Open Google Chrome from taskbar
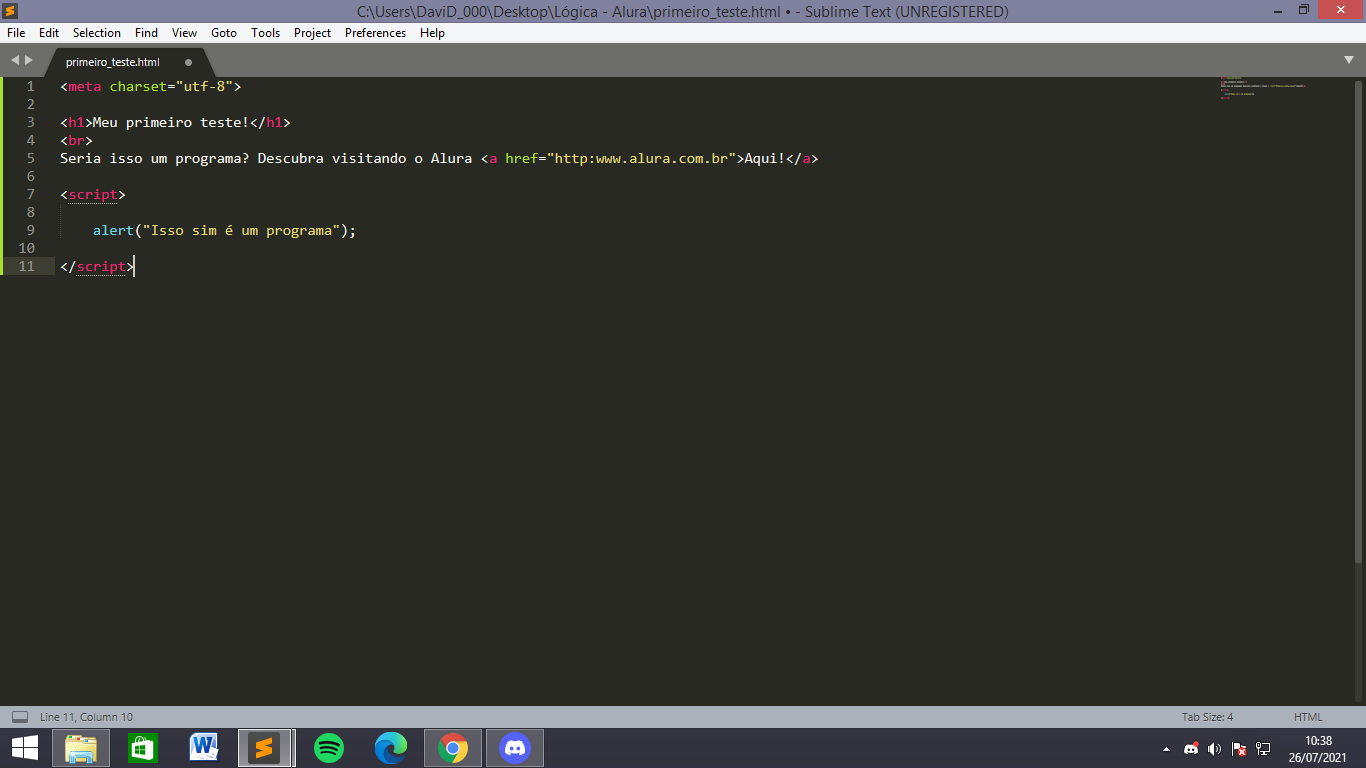The image size is (1366, 768). coord(453,747)
